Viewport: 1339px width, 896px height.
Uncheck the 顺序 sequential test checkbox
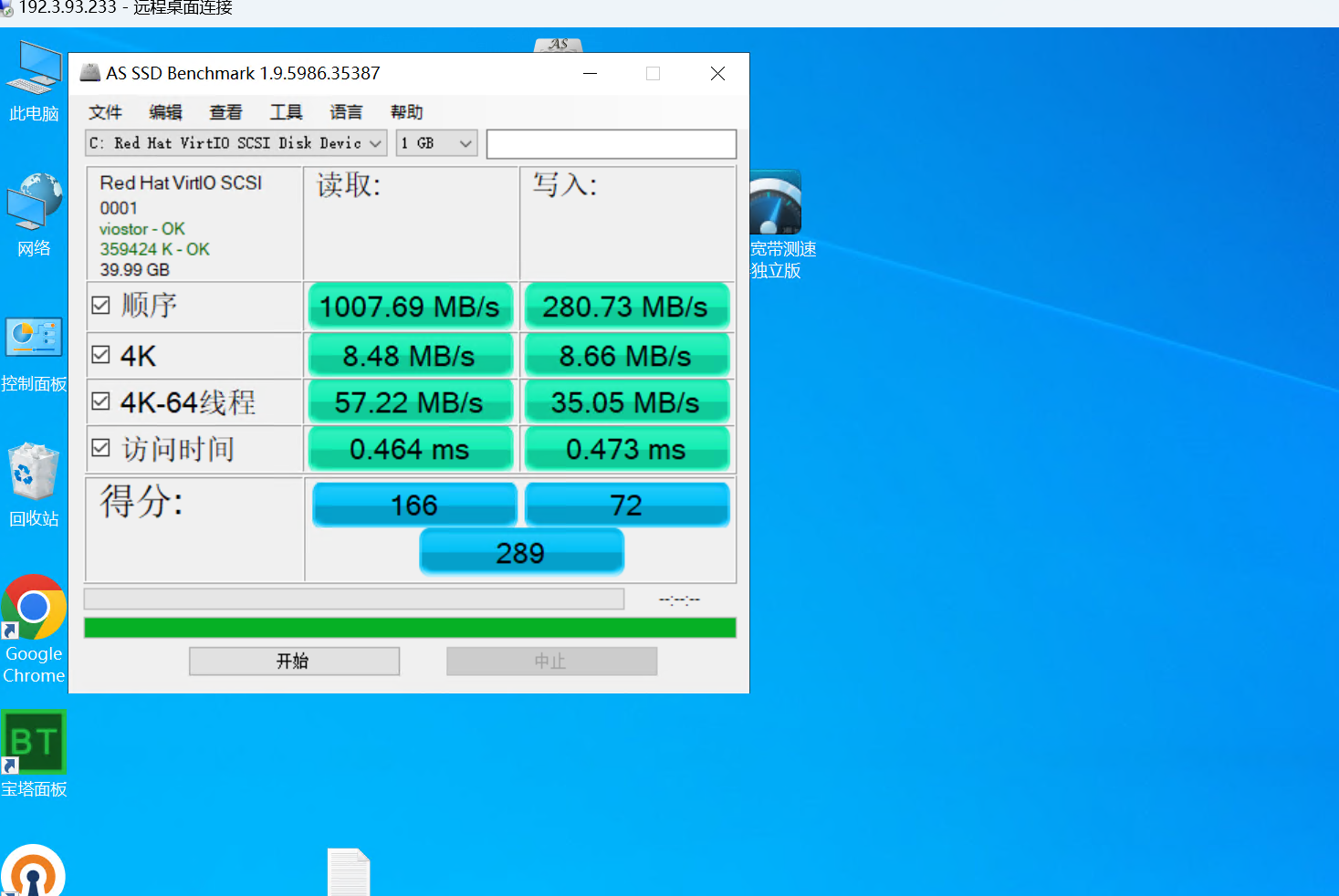101,306
